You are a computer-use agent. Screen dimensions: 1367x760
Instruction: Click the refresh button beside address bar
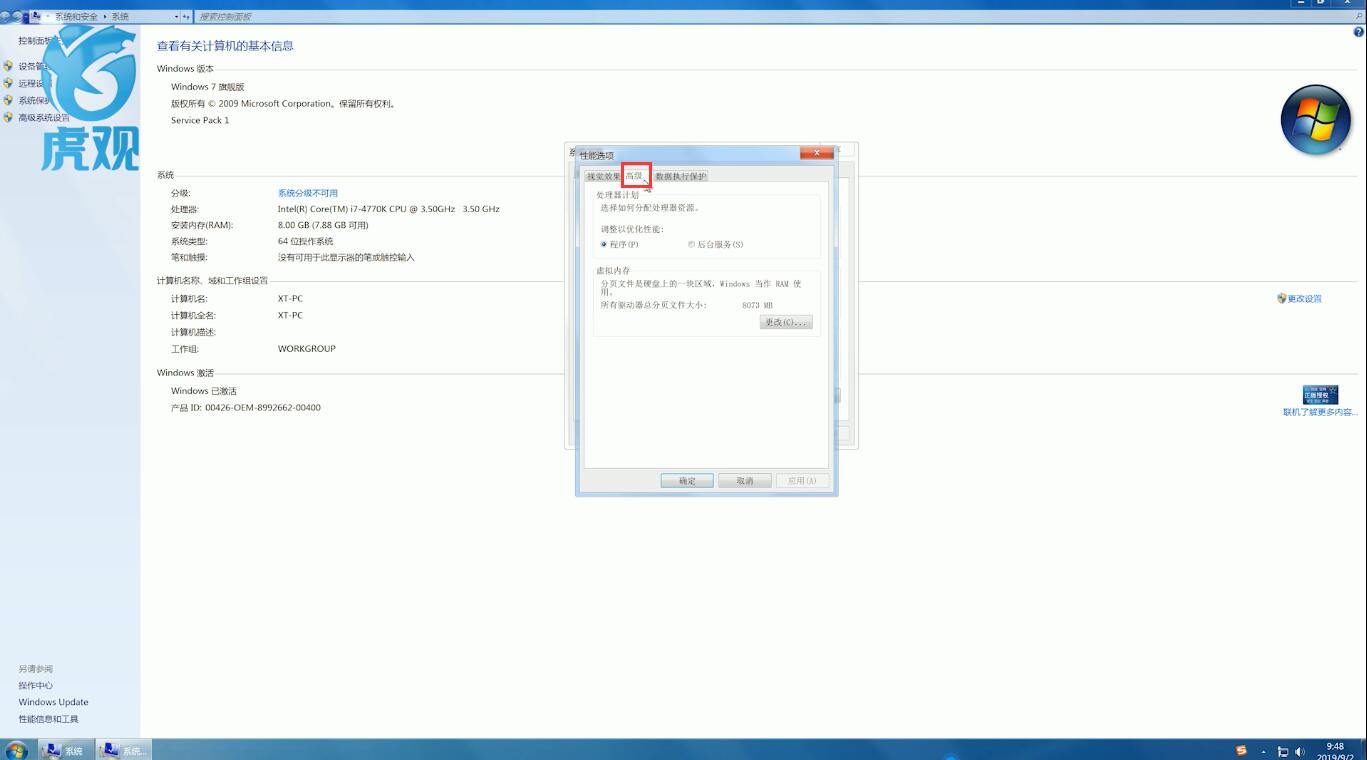click(186, 17)
